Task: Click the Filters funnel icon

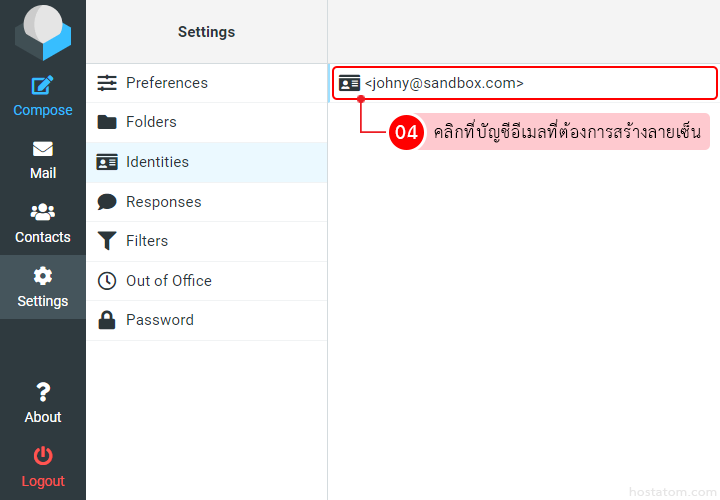Action: point(107,241)
